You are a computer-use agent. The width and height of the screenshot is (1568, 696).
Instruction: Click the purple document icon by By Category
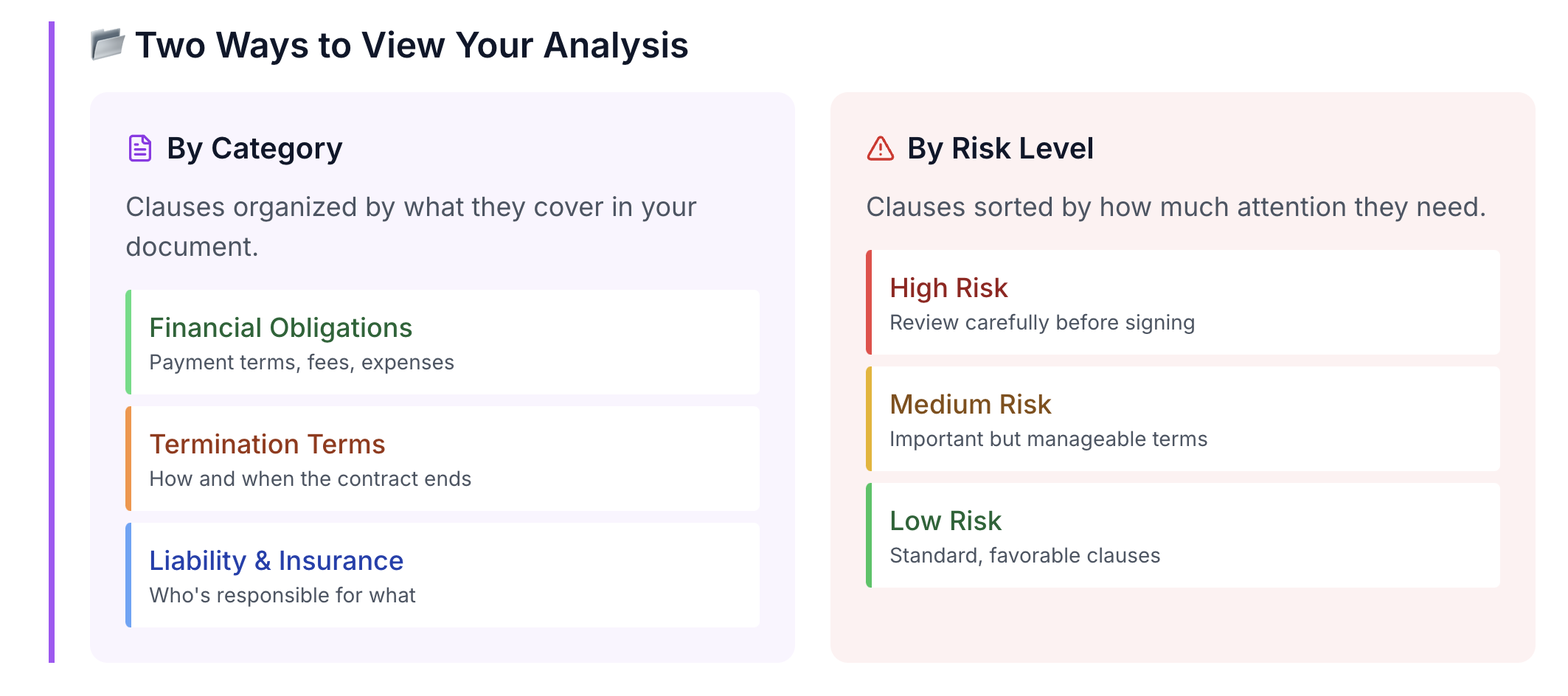tap(140, 148)
